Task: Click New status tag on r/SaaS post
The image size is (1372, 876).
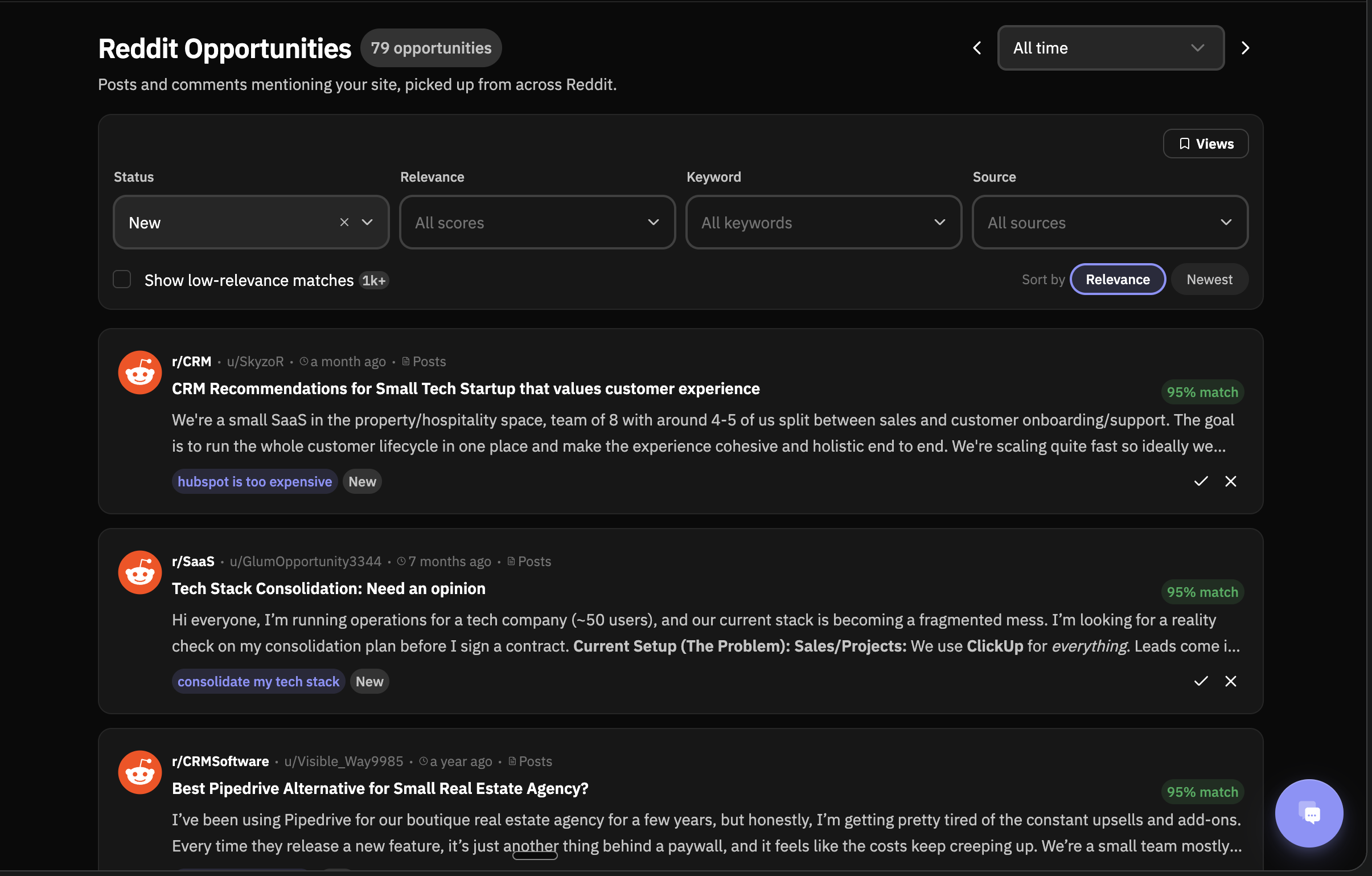Action: tap(370, 682)
